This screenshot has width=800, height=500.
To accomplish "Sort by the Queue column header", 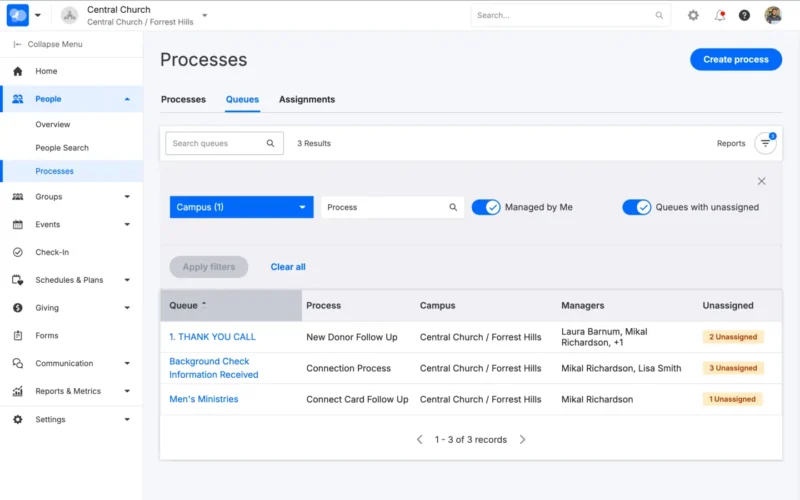I will [x=231, y=305].
